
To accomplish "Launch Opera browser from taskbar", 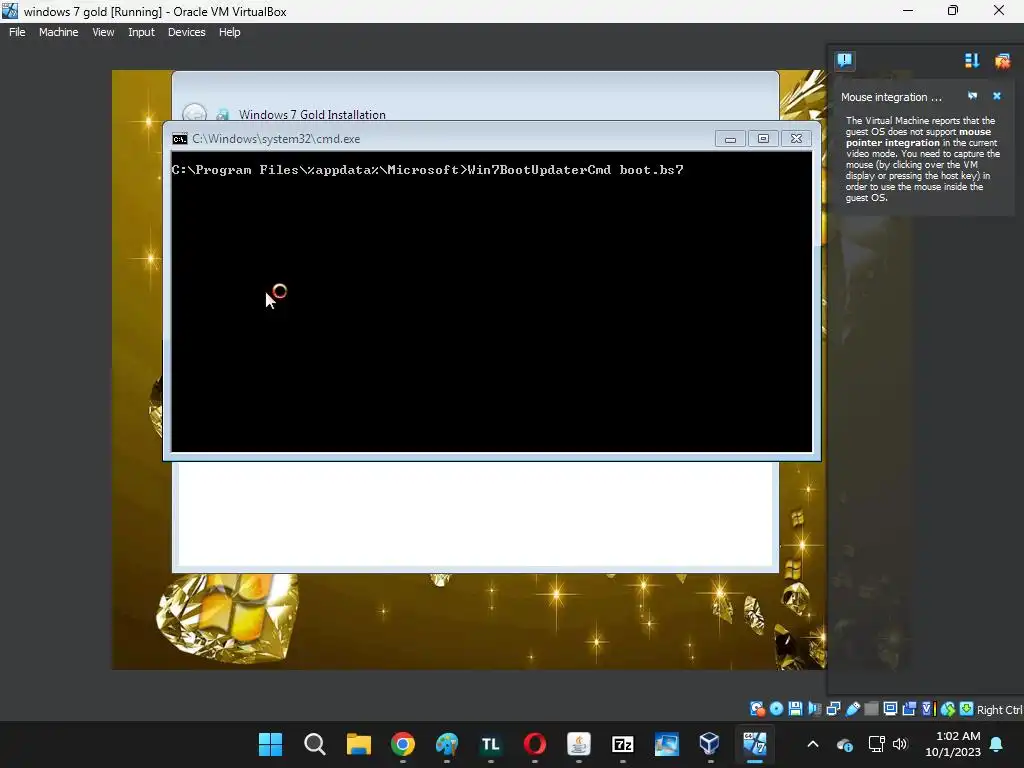I will (x=535, y=744).
